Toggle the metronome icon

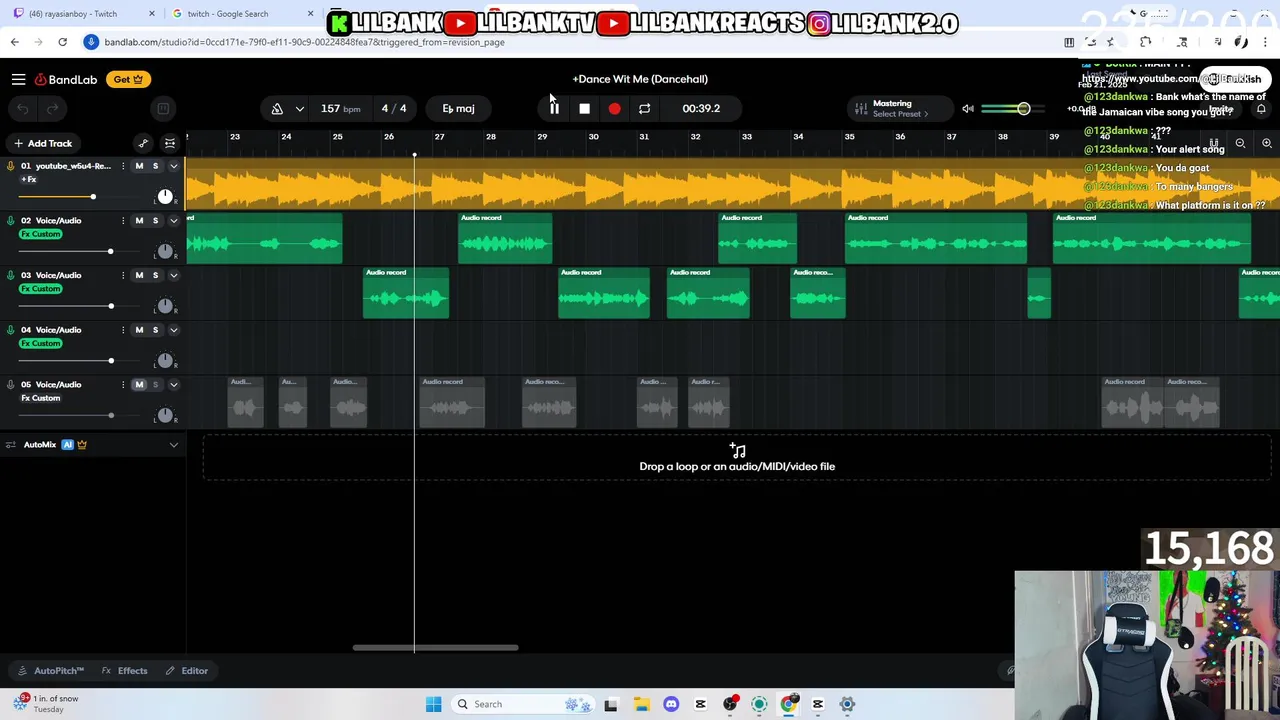coord(277,108)
